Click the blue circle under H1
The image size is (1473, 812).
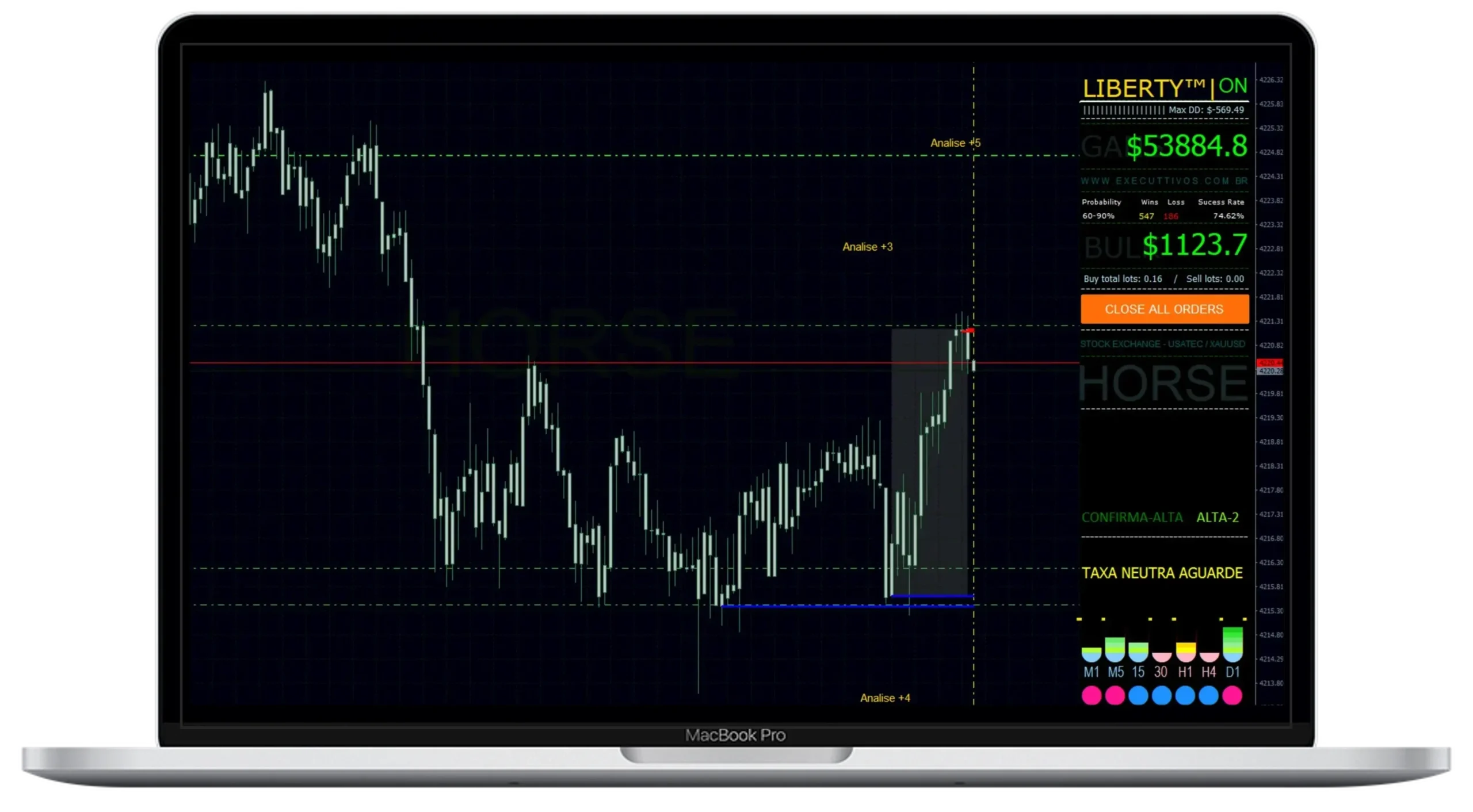pyautogui.click(x=1185, y=696)
